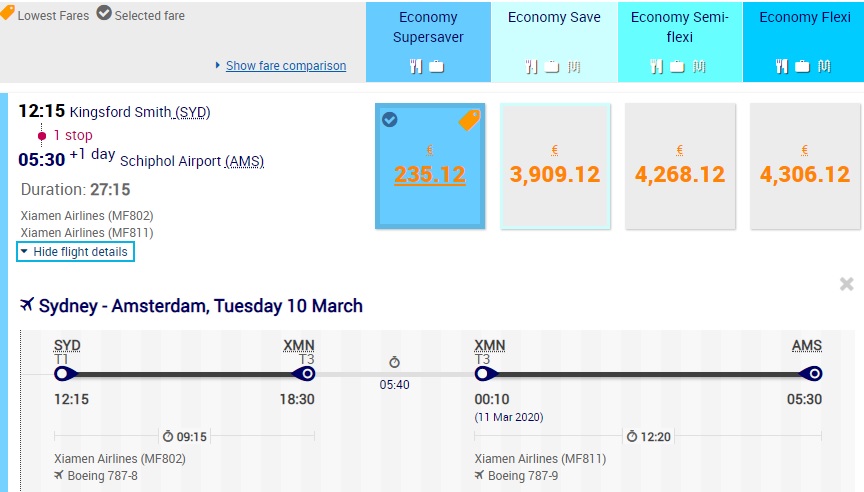The image size is (864, 492).
Task: Toggle the selected-fare checkmark on 235.12 card
Action: click(390, 120)
